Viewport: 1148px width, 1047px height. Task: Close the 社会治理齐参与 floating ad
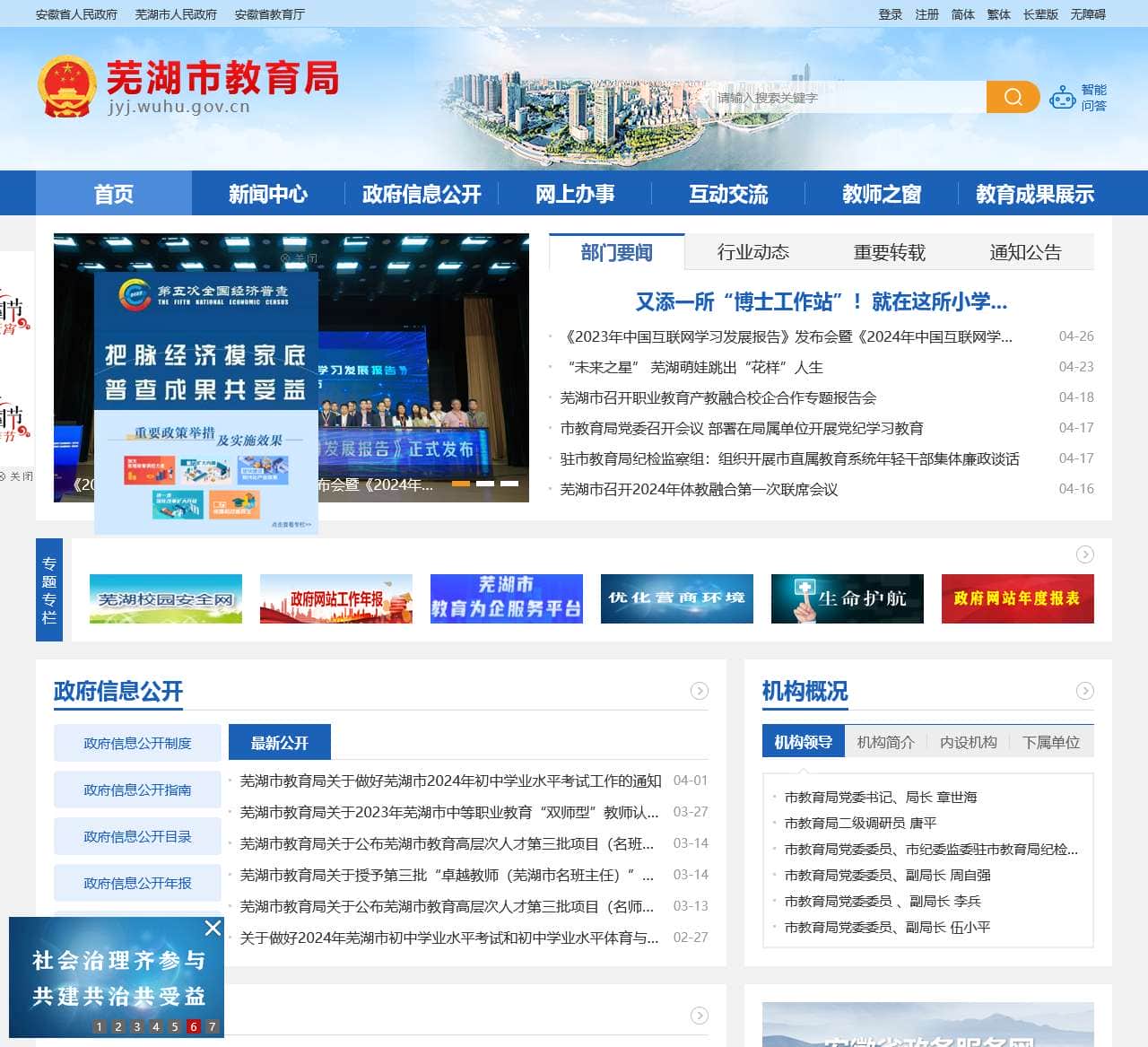[x=213, y=928]
